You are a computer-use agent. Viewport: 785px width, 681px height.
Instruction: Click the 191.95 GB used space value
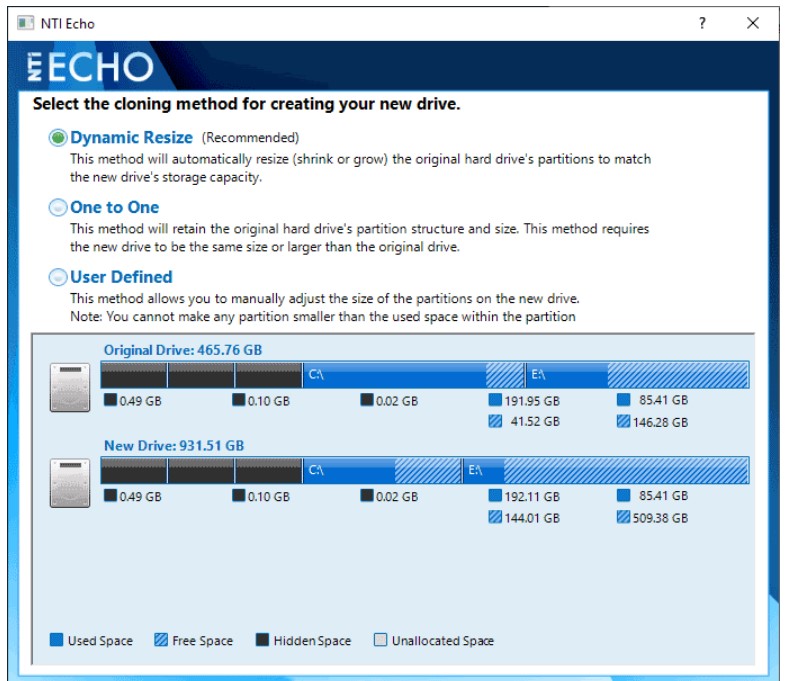532,401
